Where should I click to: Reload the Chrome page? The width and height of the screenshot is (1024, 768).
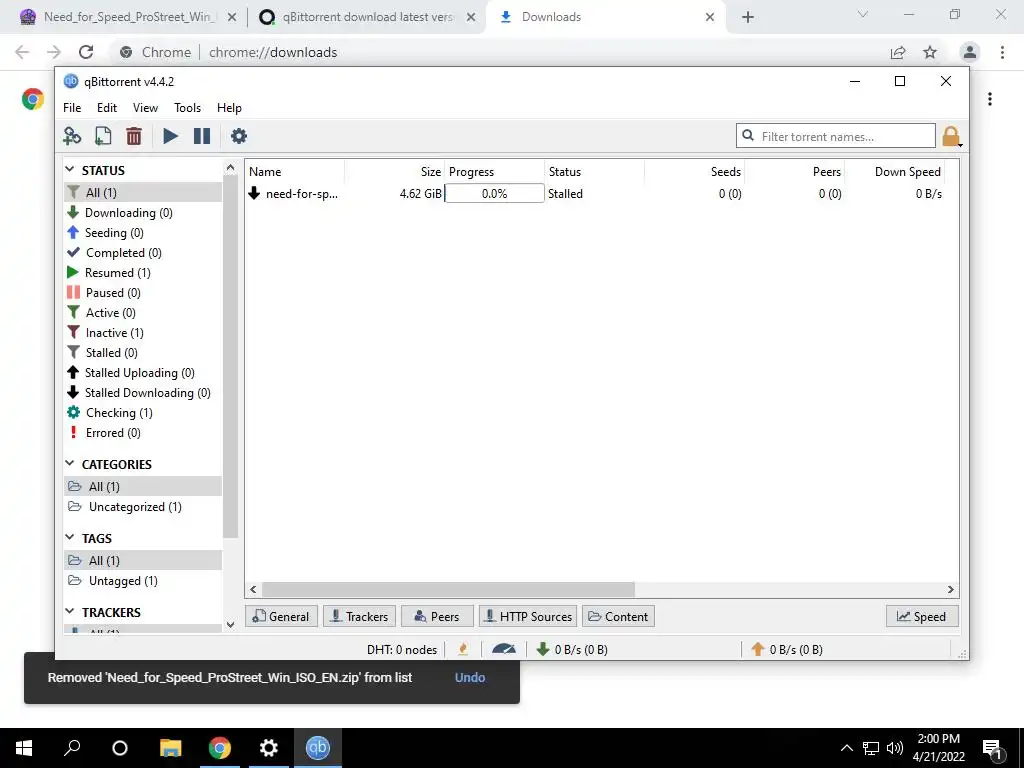[86, 52]
